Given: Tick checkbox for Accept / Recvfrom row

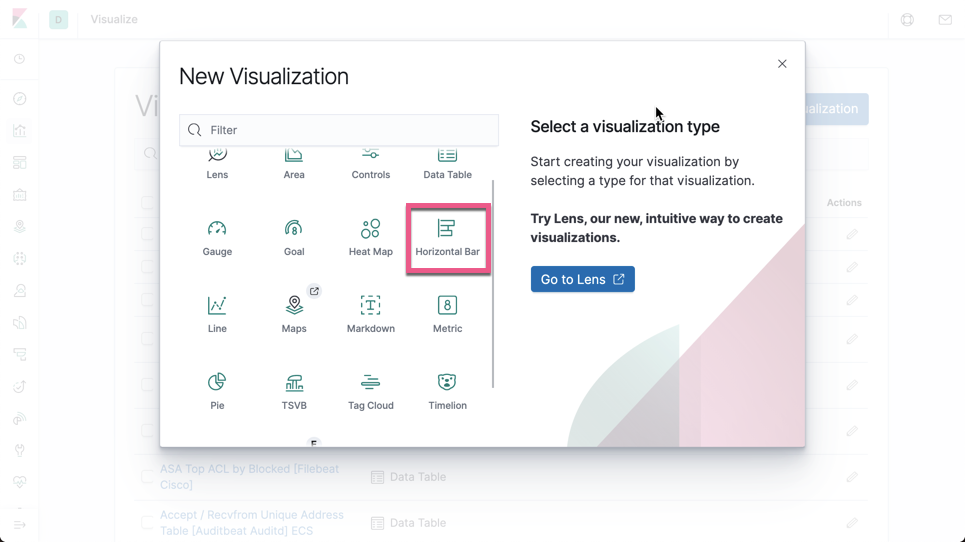Looking at the screenshot, I should [146, 523].
